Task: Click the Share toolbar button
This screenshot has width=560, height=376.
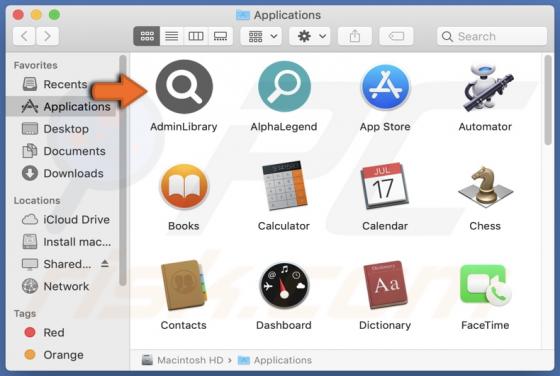Action: [355, 36]
